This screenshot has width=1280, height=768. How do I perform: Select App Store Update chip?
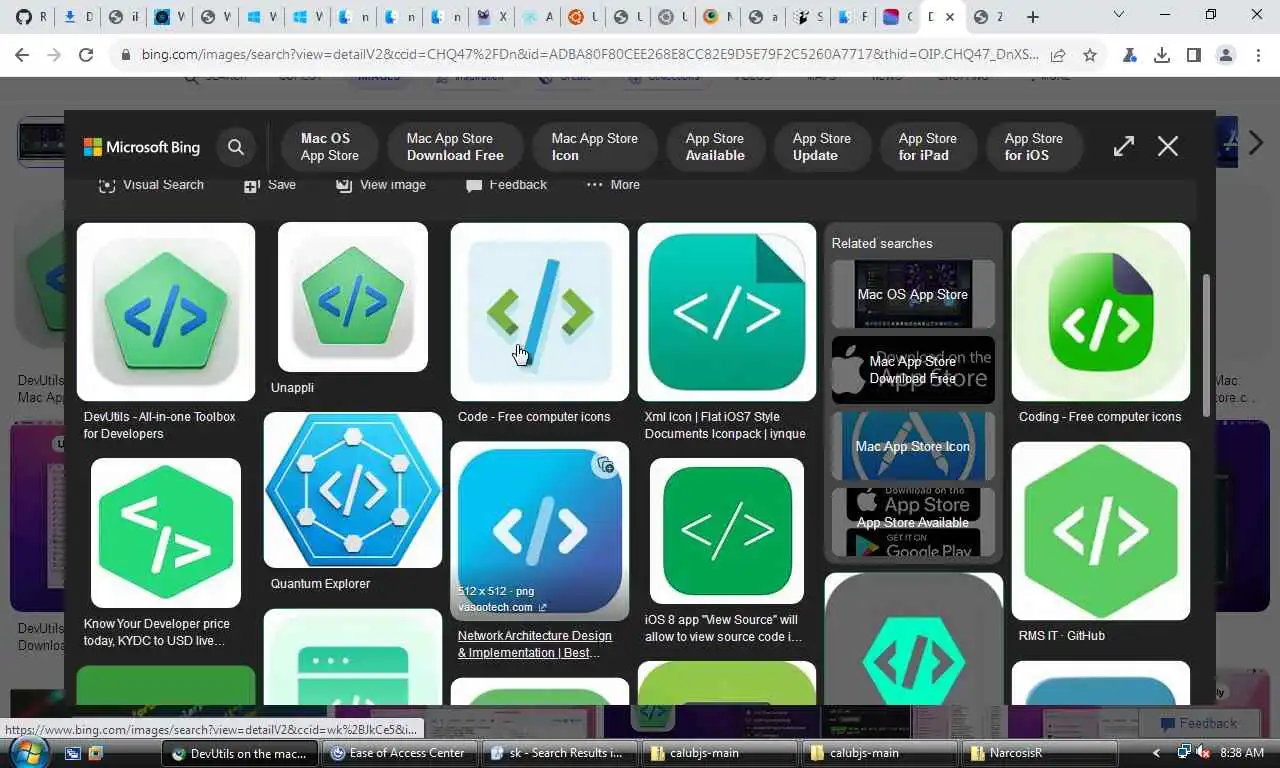tap(821, 147)
